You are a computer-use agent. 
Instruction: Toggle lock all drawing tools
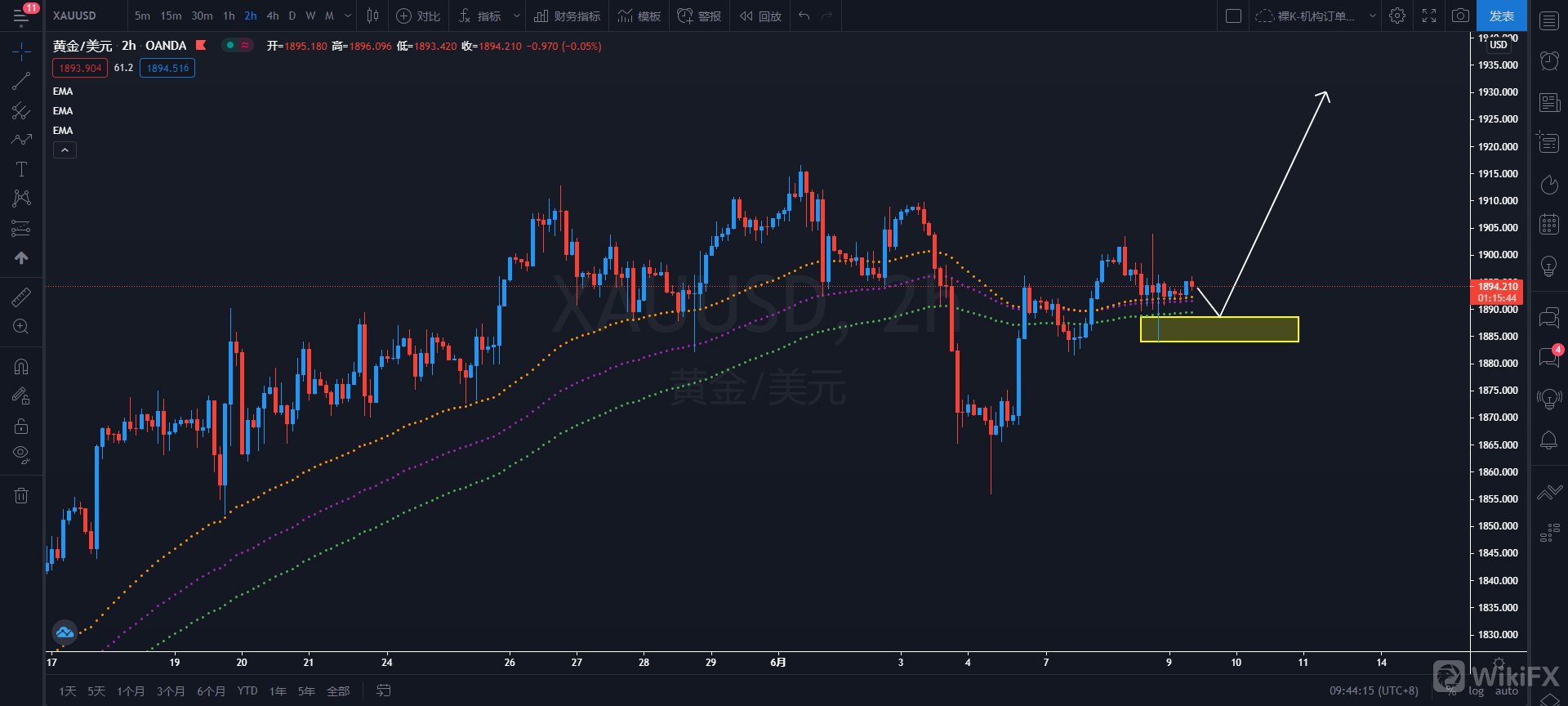click(21, 426)
